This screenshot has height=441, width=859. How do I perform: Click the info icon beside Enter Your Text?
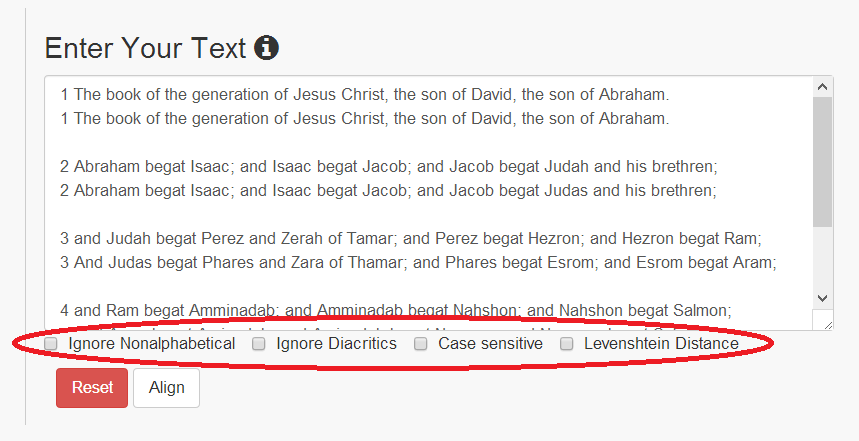[266, 47]
